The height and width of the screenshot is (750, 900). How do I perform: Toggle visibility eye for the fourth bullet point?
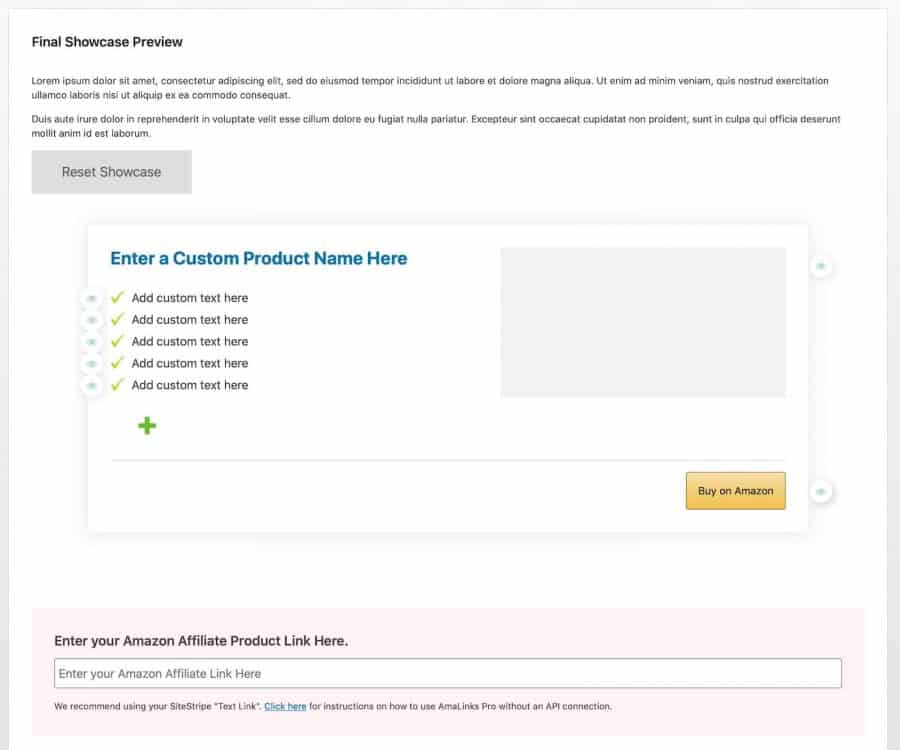tap(91, 364)
